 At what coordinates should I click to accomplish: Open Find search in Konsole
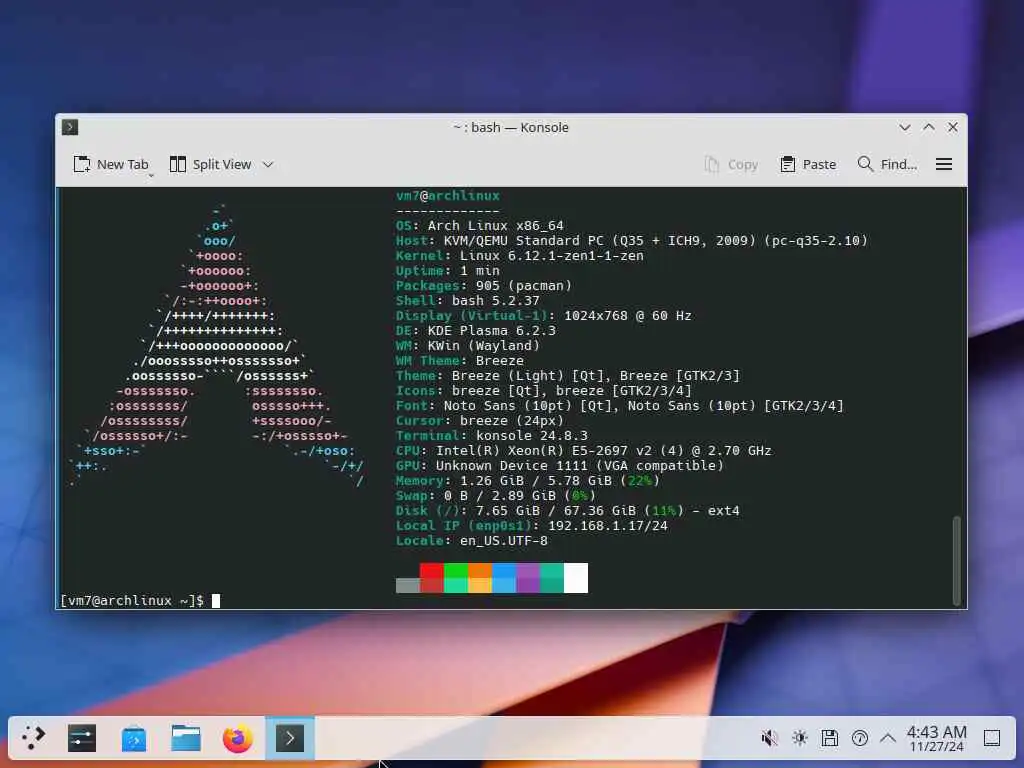pos(887,165)
